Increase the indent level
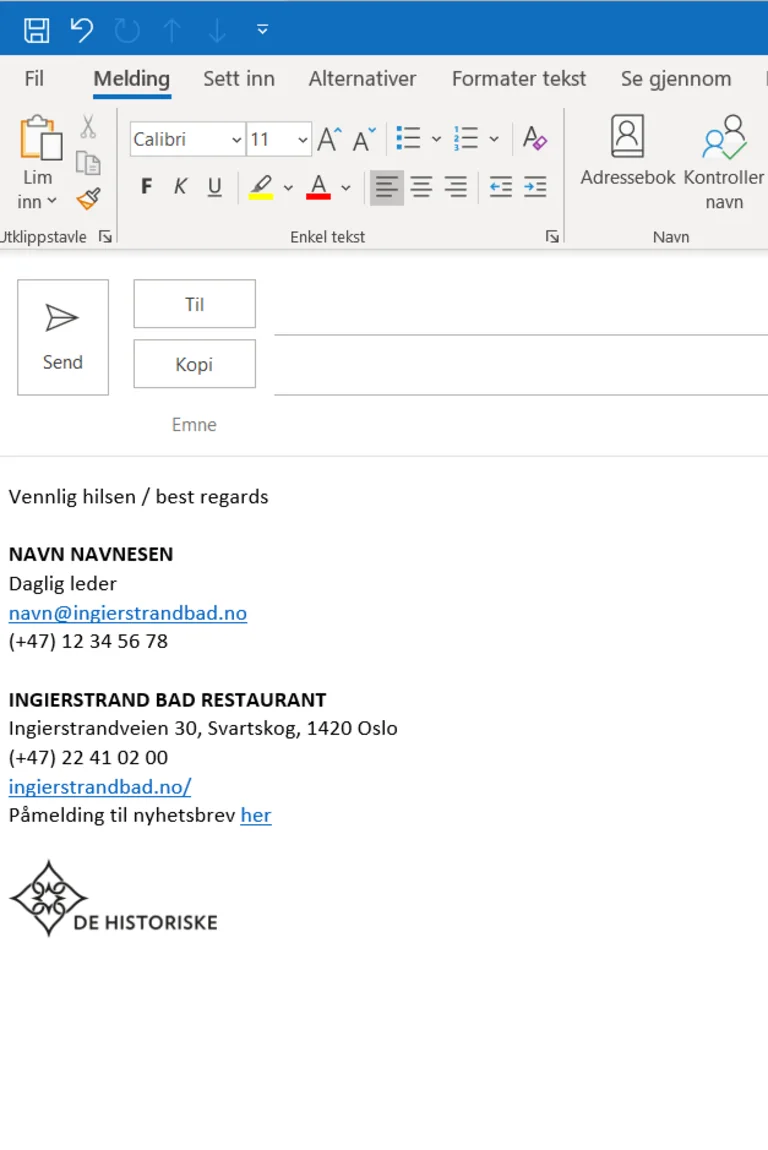Image resolution: width=768 pixels, height=1150 pixels. (x=535, y=186)
